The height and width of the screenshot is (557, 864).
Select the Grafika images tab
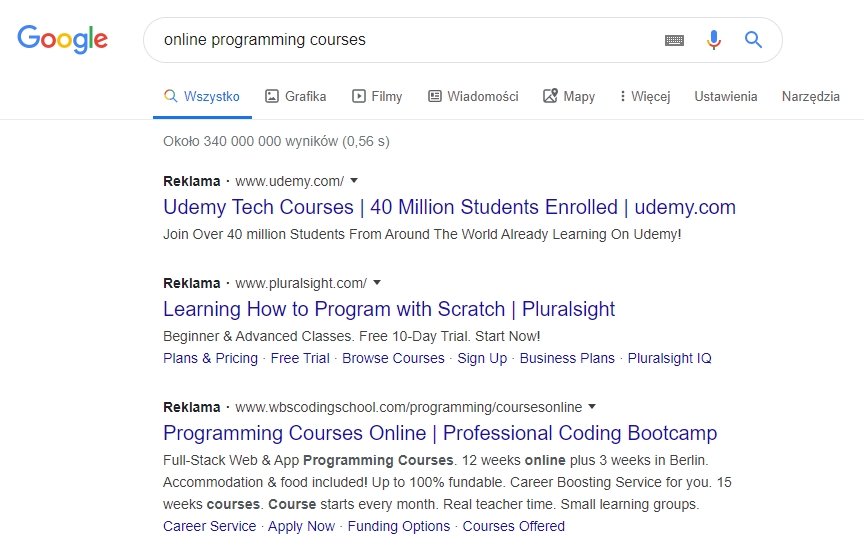coord(296,96)
